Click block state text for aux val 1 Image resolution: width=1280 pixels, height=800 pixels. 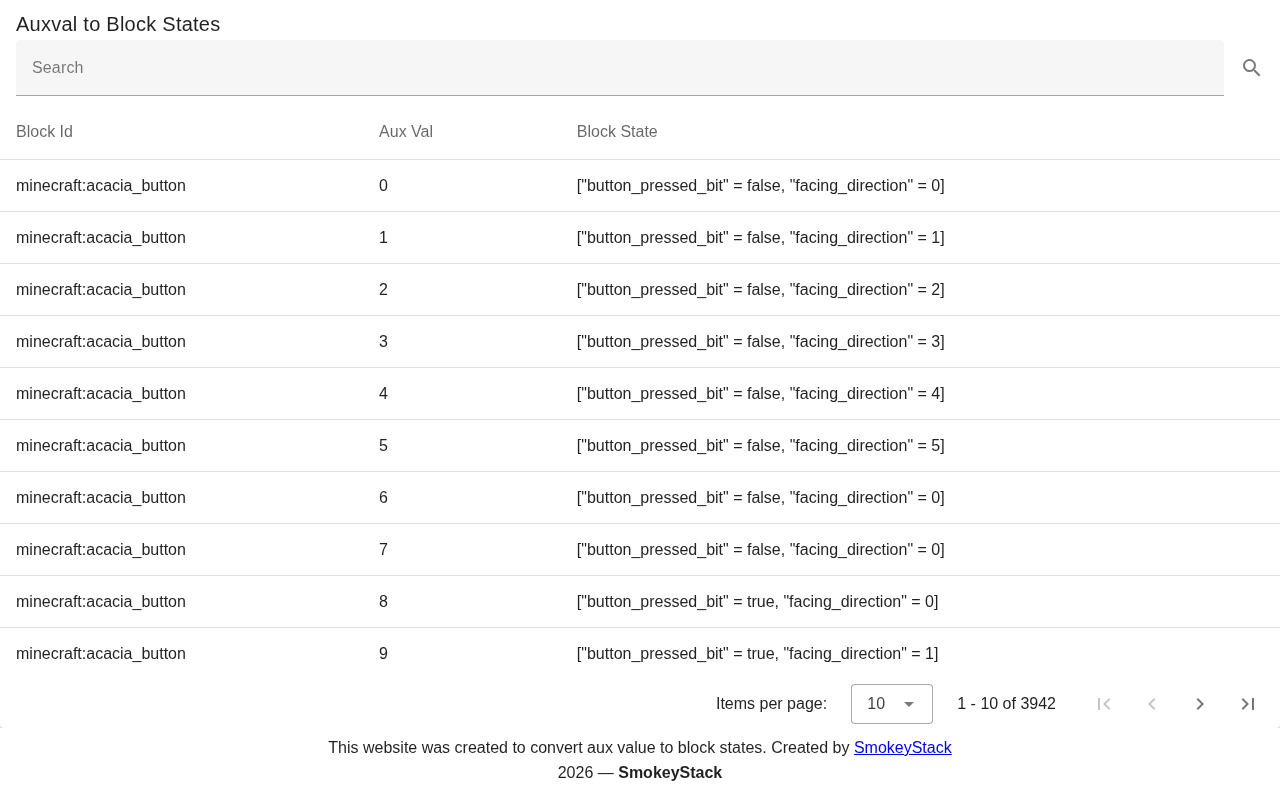(760, 238)
